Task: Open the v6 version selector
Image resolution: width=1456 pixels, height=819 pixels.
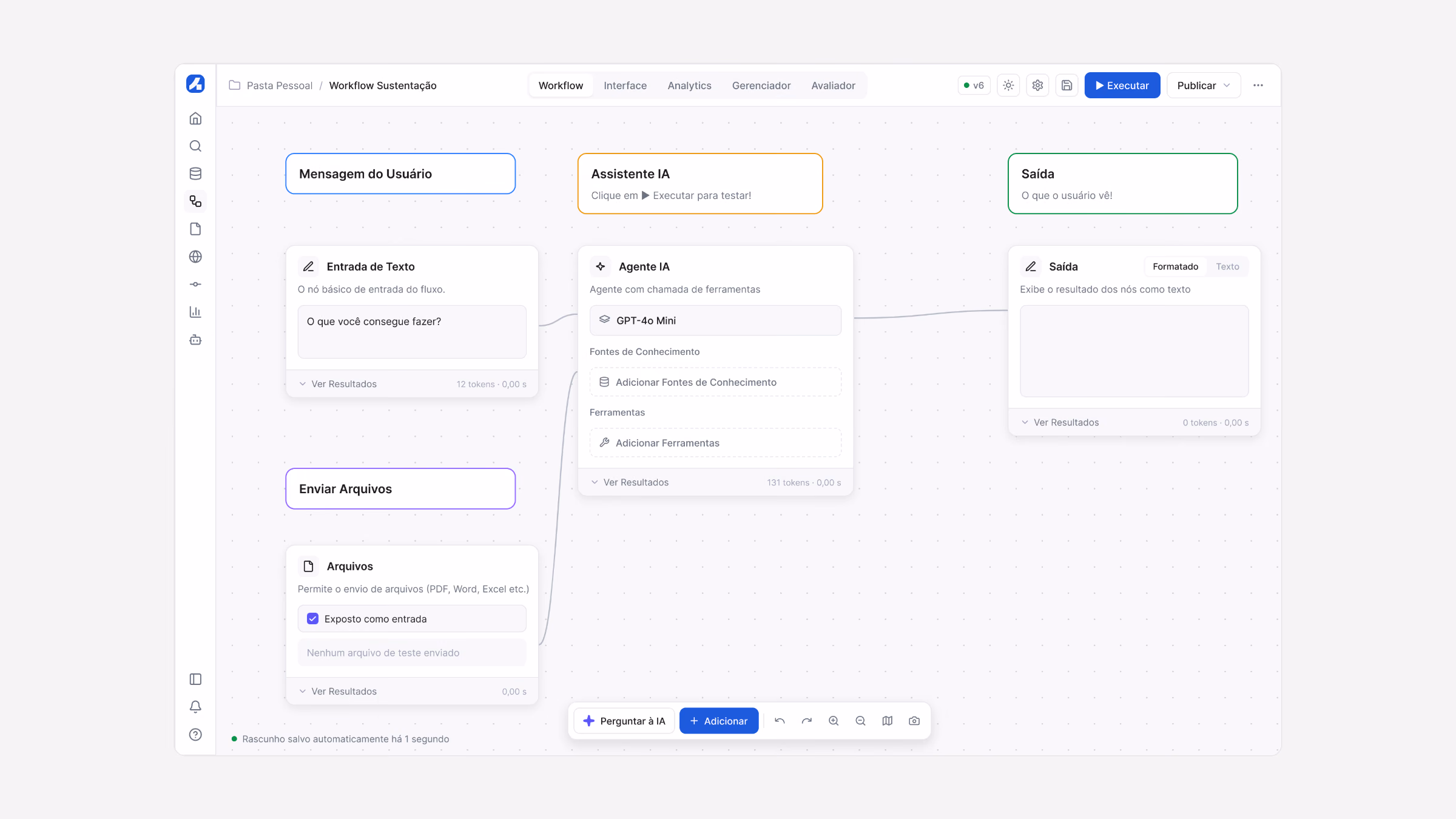Action: (x=974, y=86)
